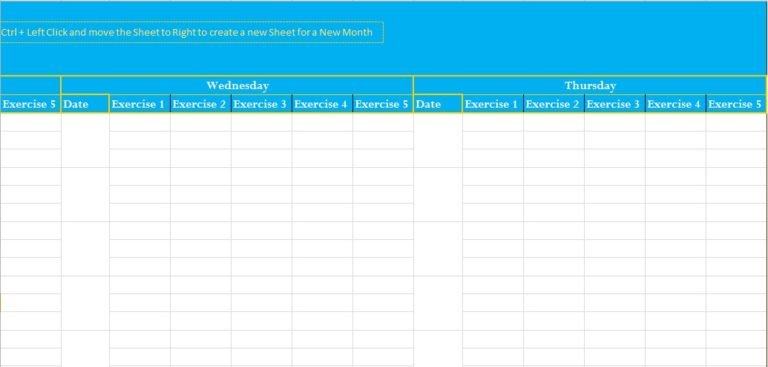This screenshot has height=367, width=768.
Task: Select Exercise 4 header under Wednesday
Action: pos(322,104)
